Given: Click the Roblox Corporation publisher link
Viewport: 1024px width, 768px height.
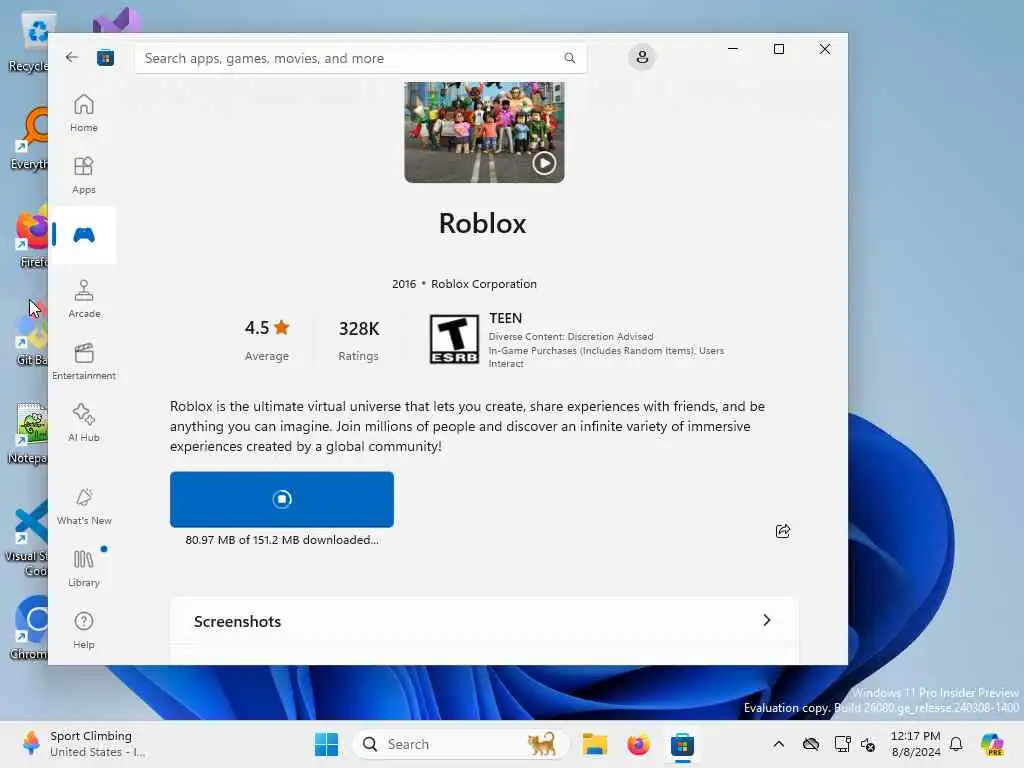Looking at the screenshot, I should [x=484, y=284].
